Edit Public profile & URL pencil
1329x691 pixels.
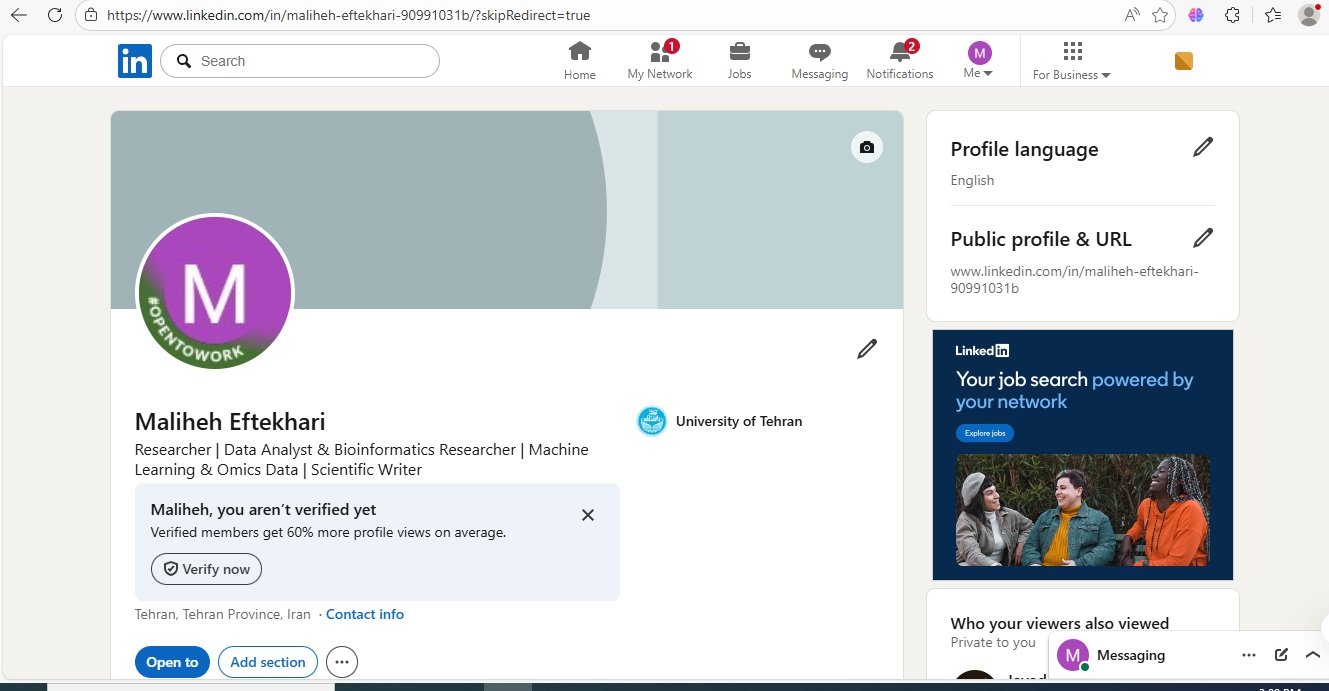[x=1203, y=238]
